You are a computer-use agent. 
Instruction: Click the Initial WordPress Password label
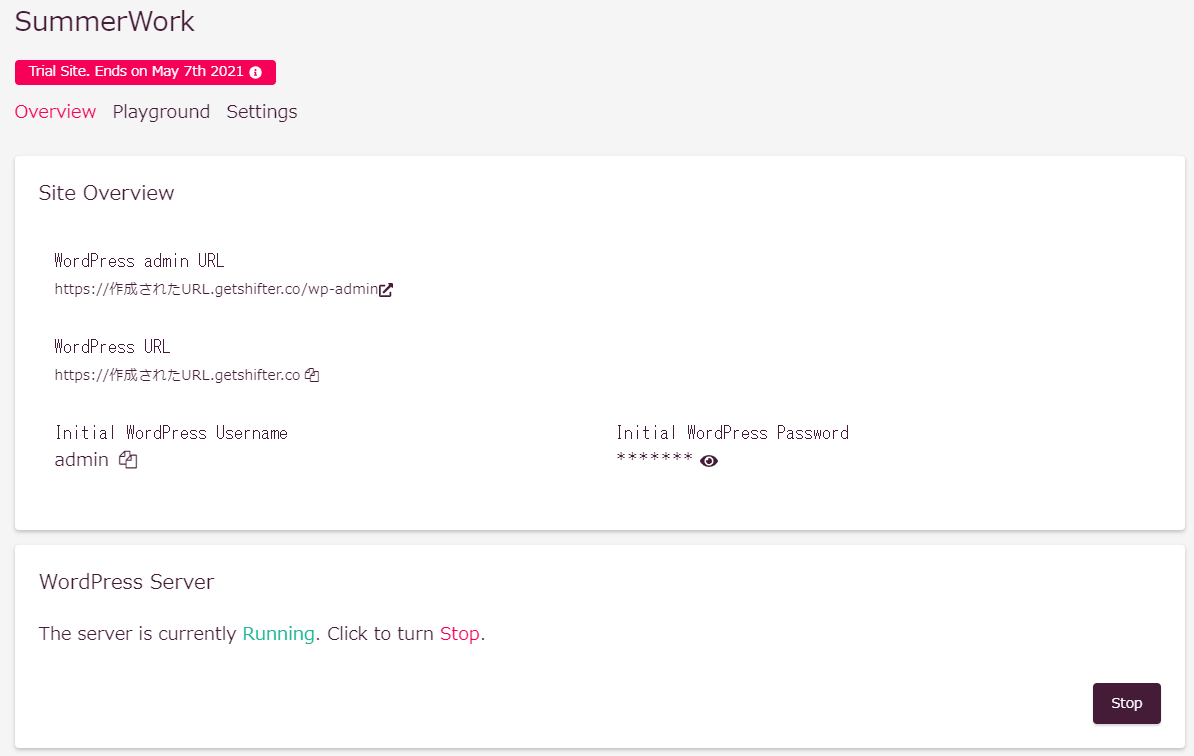[733, 433]
